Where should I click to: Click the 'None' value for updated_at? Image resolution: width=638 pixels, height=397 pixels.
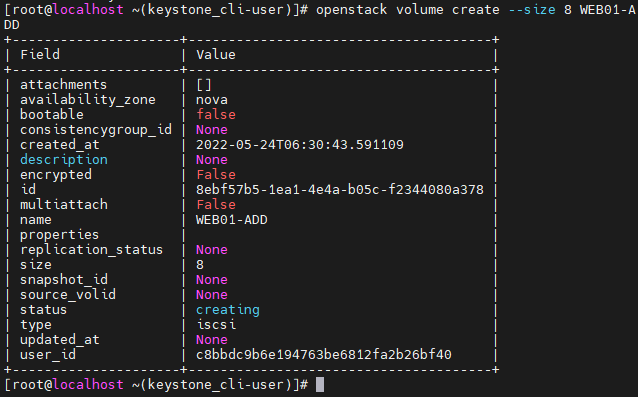(x=212, y=340)
